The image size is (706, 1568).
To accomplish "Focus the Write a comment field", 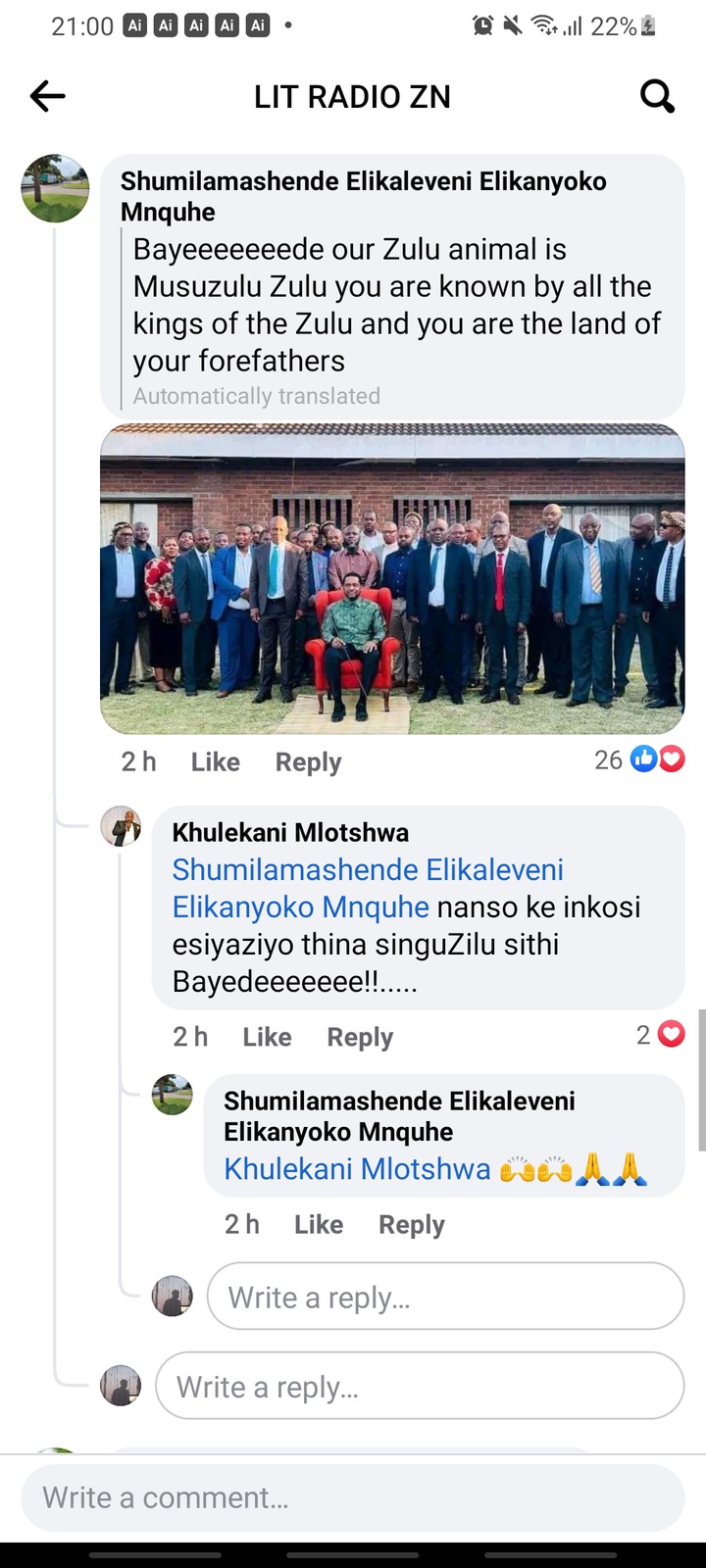I will [353, 1497].
